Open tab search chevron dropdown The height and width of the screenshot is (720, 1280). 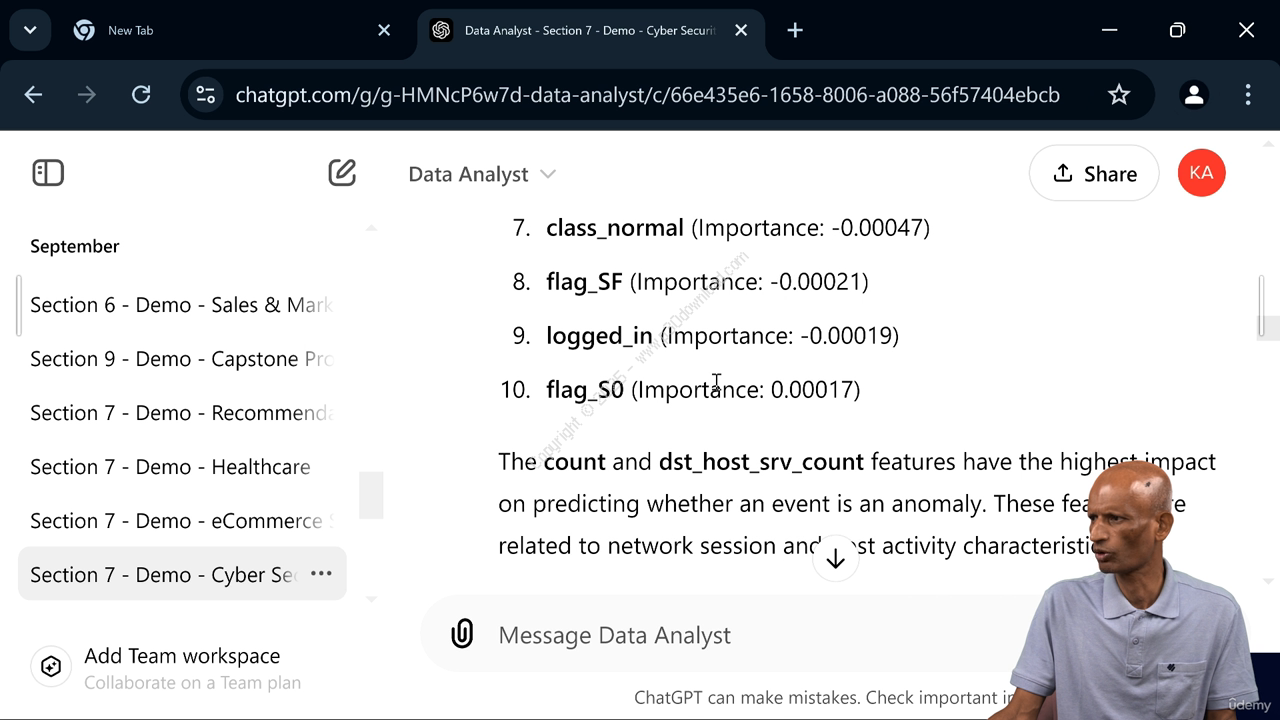pos(30,30)
